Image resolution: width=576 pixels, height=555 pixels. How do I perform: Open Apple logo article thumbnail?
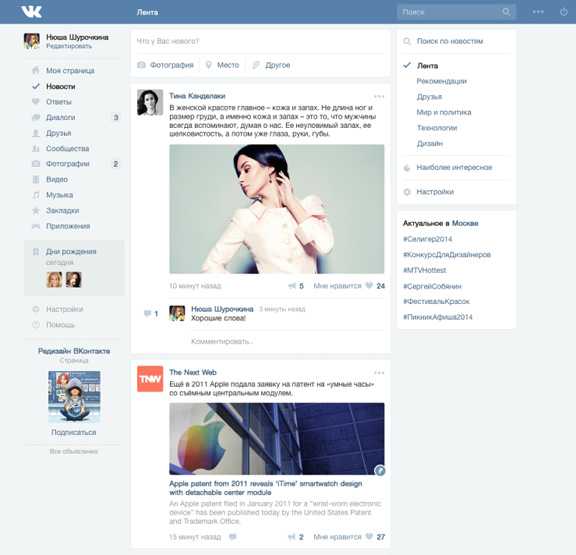click(277, 439)
